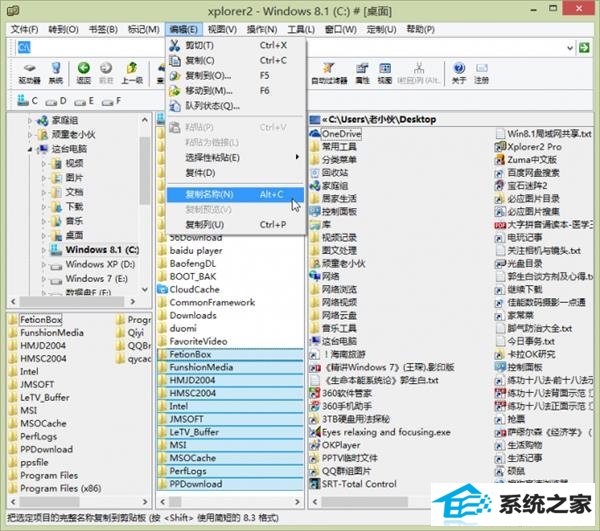The width and height of the screenshot is (600, 531).
Task: Open the 书签(B) menu
Action: 103,29
